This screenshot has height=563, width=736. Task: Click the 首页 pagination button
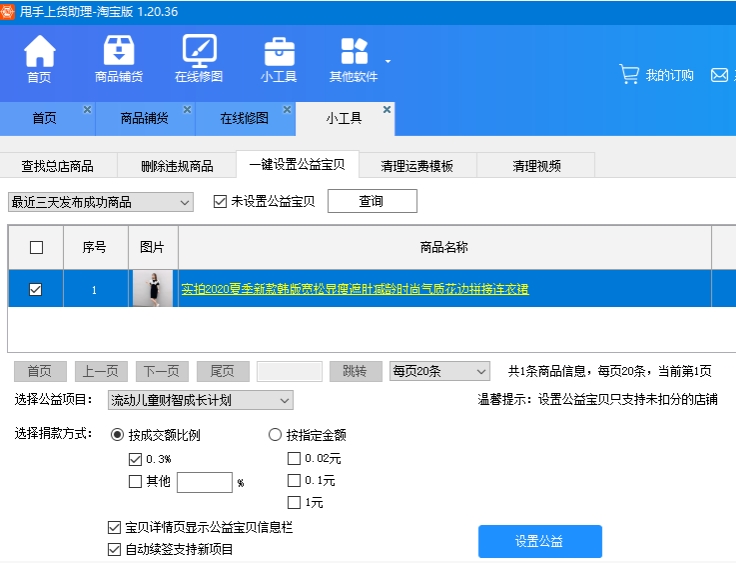point(40,371)
